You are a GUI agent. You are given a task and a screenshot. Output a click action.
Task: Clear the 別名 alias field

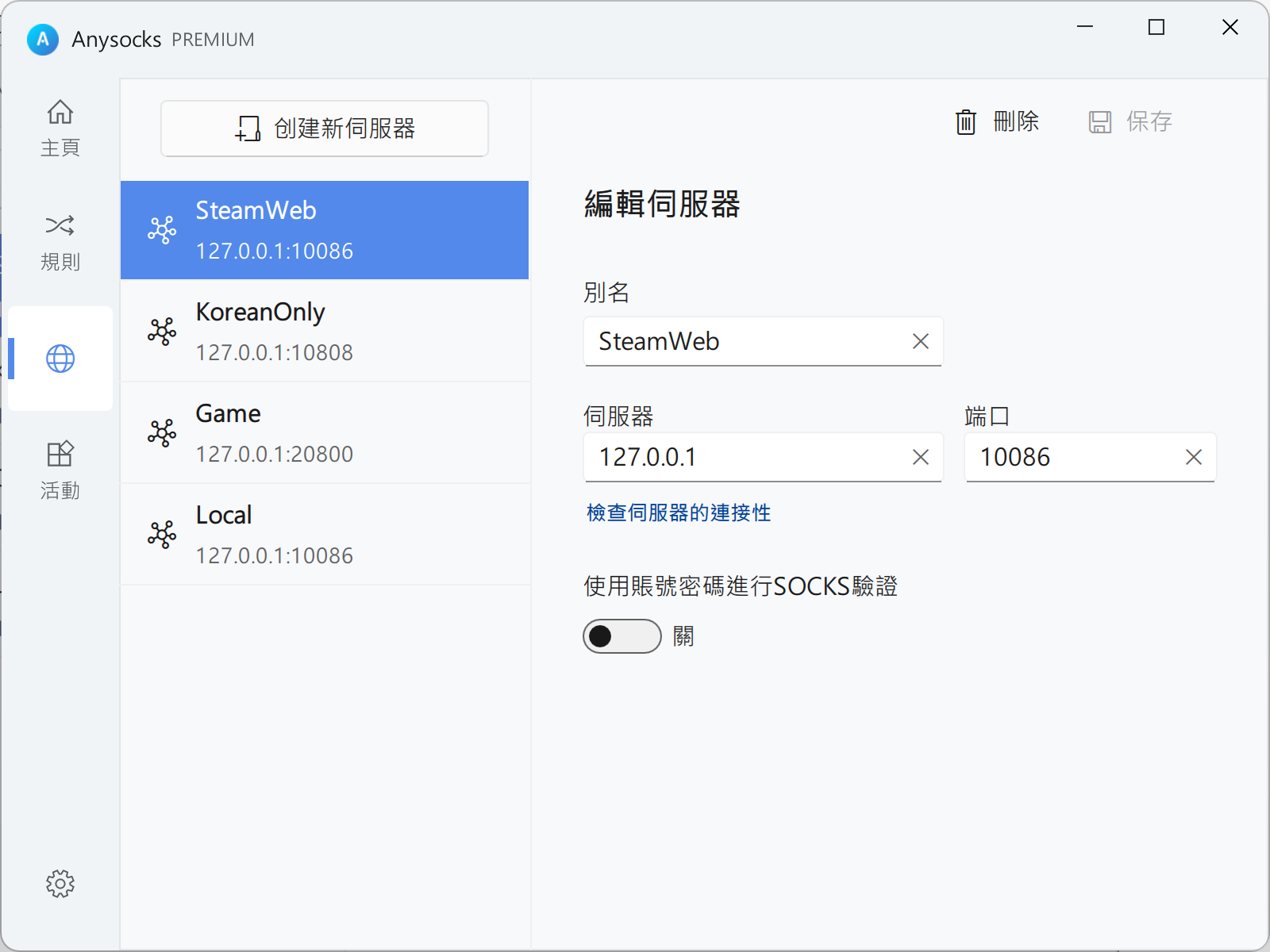click(920, 341)
